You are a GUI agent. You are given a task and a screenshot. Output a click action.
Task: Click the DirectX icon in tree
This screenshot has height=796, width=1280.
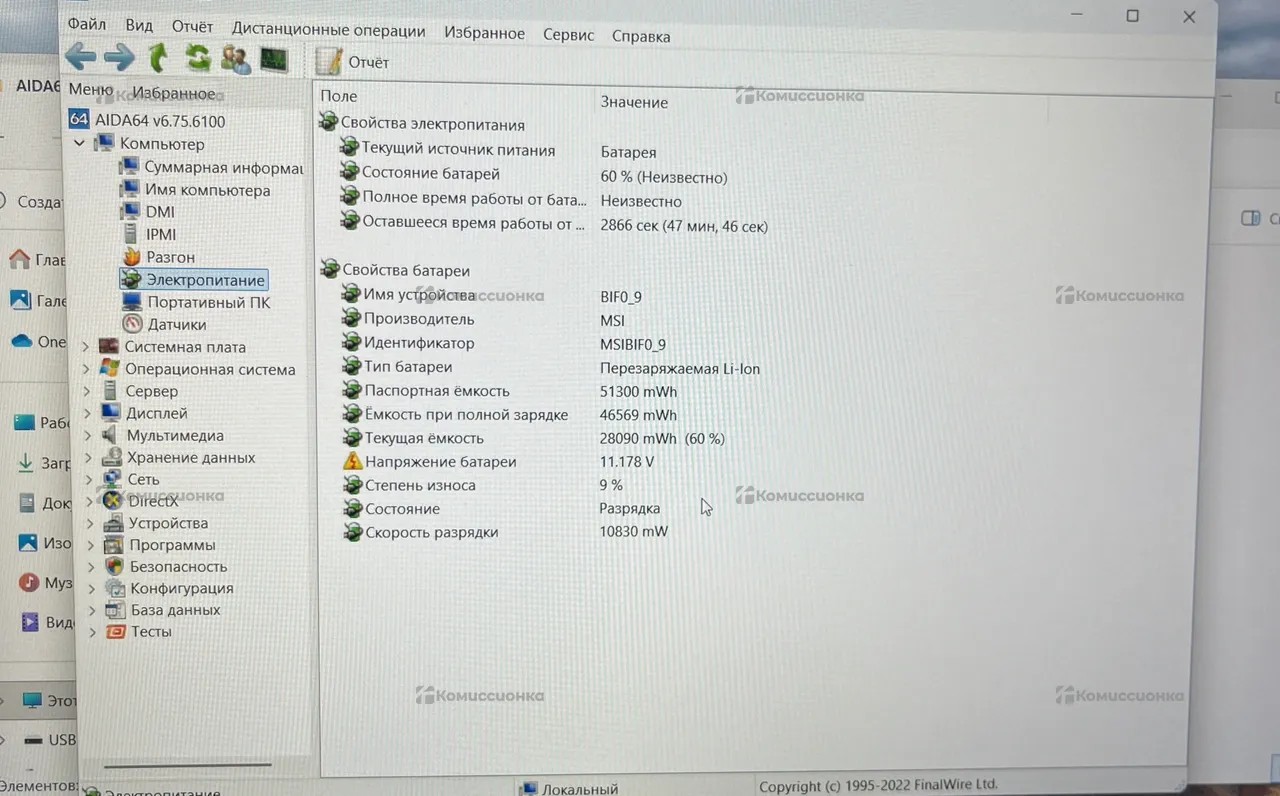click(113, 501)
